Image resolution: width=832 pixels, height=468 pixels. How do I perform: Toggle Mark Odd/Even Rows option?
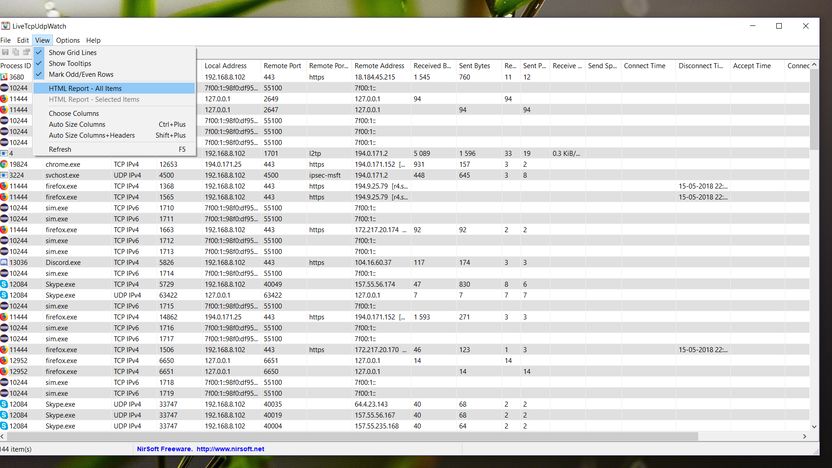[114, 74]
